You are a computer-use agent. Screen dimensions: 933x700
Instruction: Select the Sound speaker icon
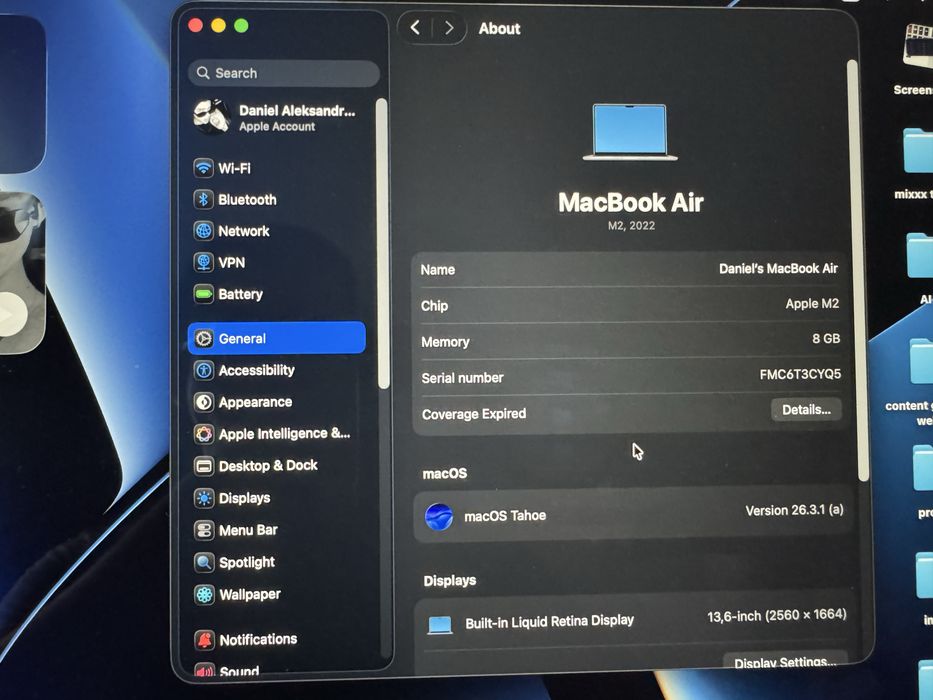204,671
